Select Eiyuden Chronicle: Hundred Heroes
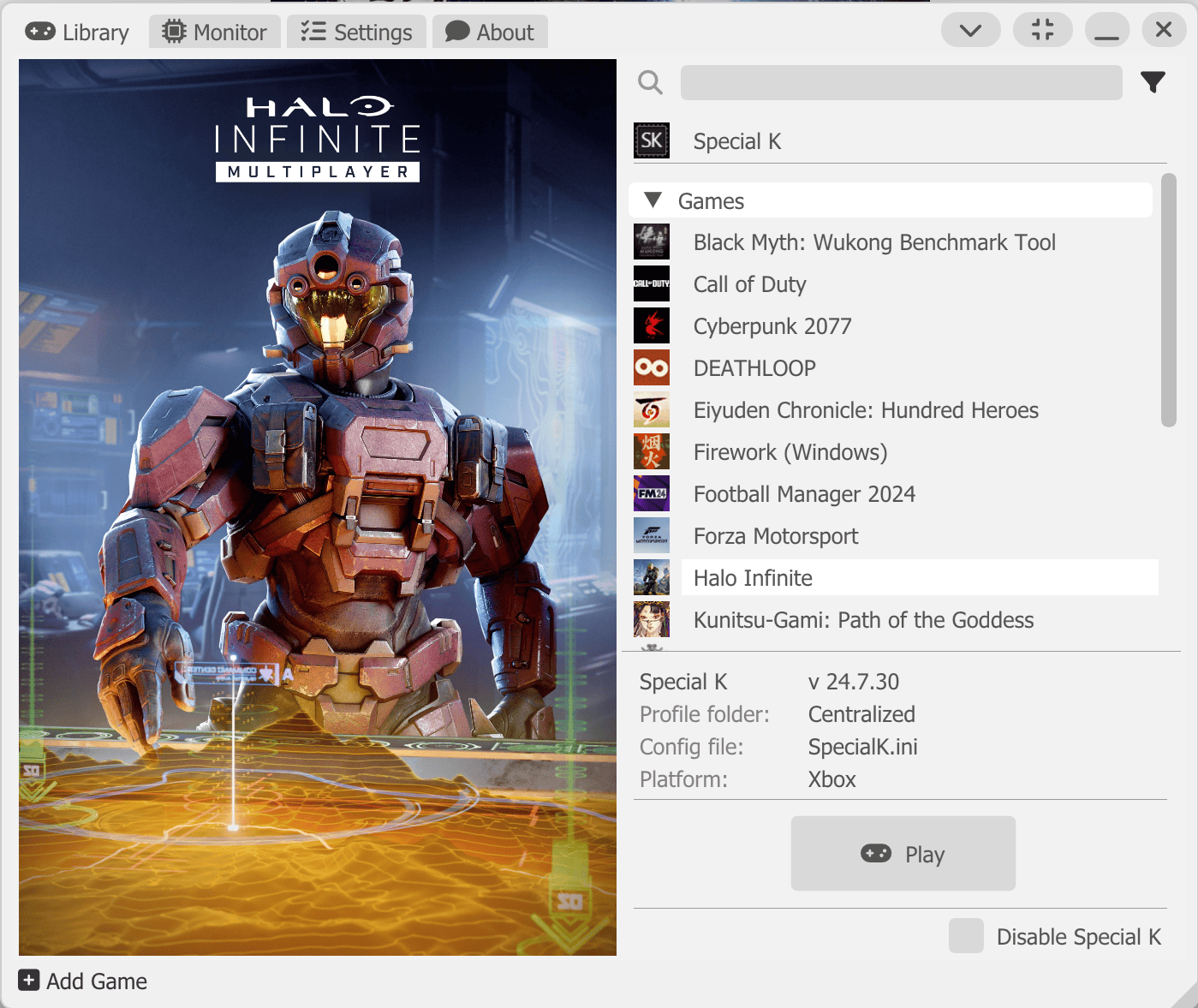The height and width of the screenshot is (1008, 1198). click(866, 410)
